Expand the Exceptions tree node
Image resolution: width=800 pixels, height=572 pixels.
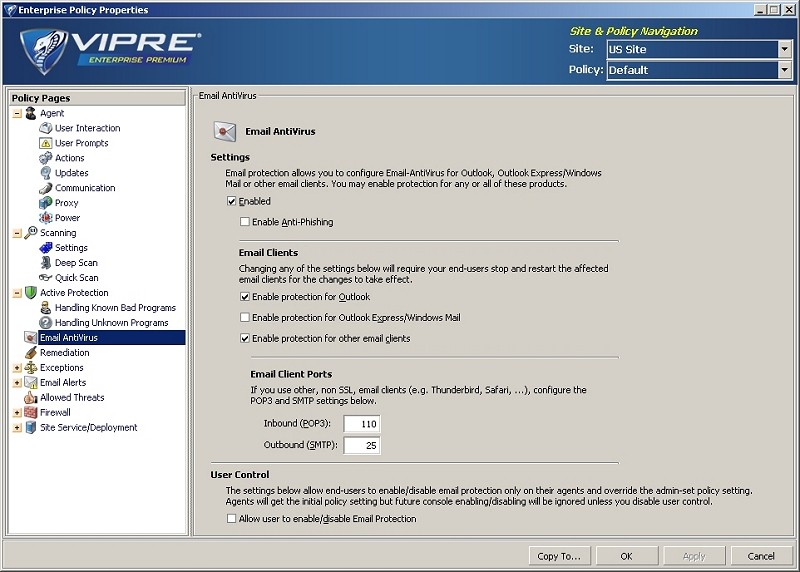pyautogui.click(x=17, y=368)
